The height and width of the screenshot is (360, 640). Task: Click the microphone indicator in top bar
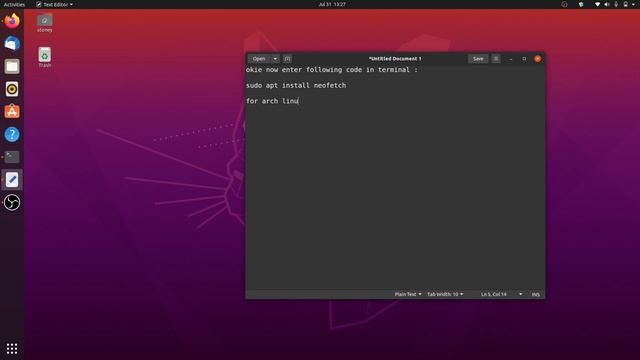click(616, 4)
